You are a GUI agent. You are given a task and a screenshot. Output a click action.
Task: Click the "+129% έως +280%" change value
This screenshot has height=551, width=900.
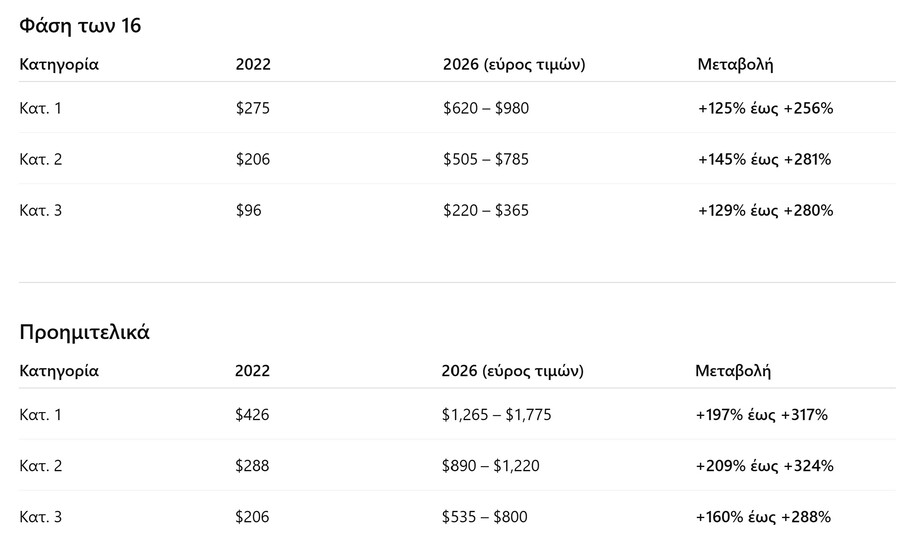765,210
